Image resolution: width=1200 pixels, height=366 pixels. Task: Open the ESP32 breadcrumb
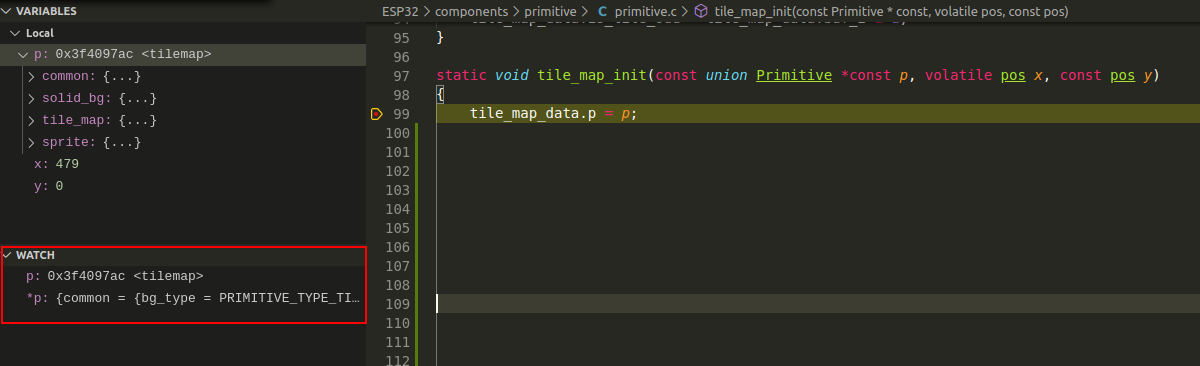pos(400,12)
